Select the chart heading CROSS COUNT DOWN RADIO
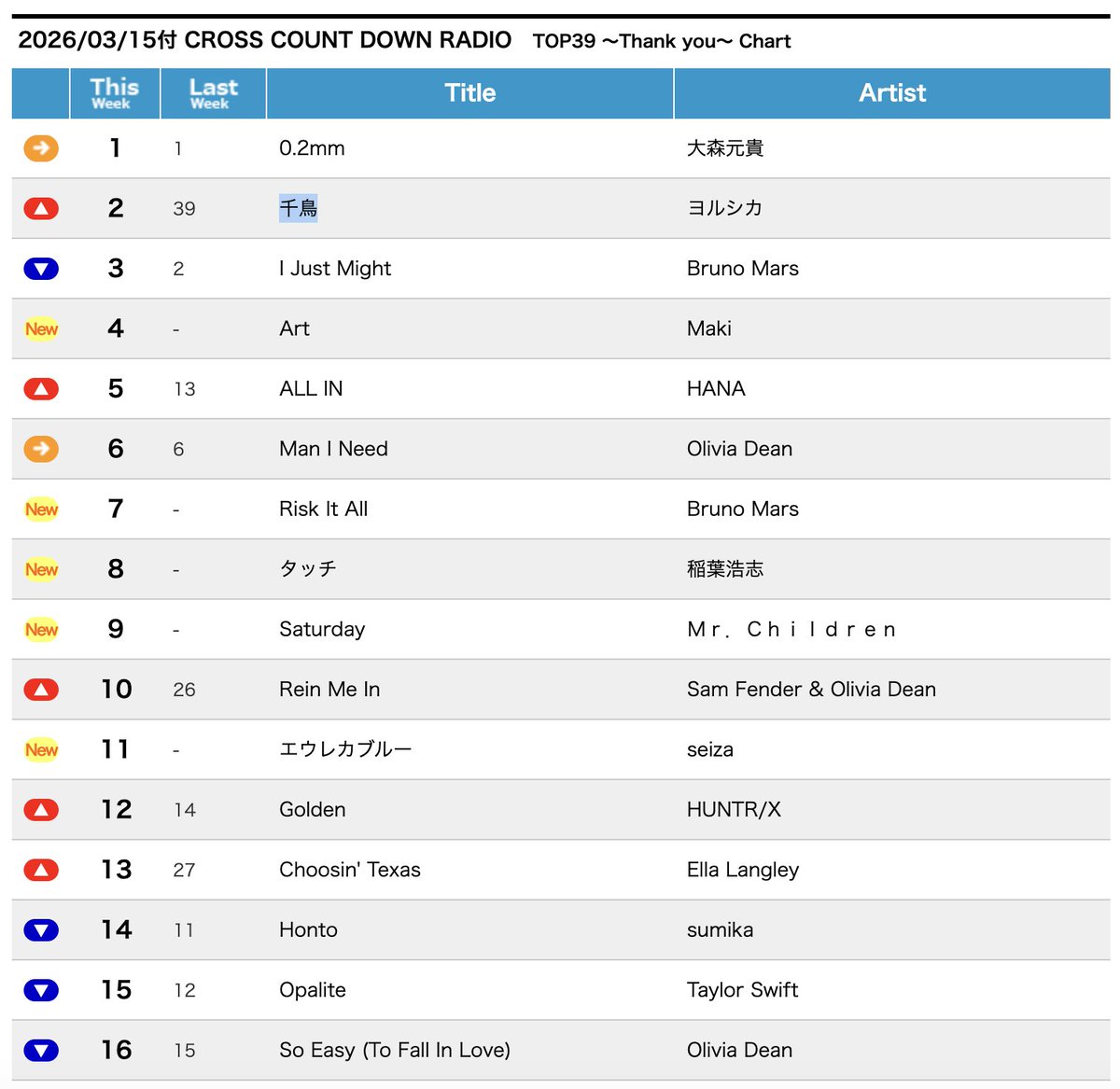 click(348, 40)
